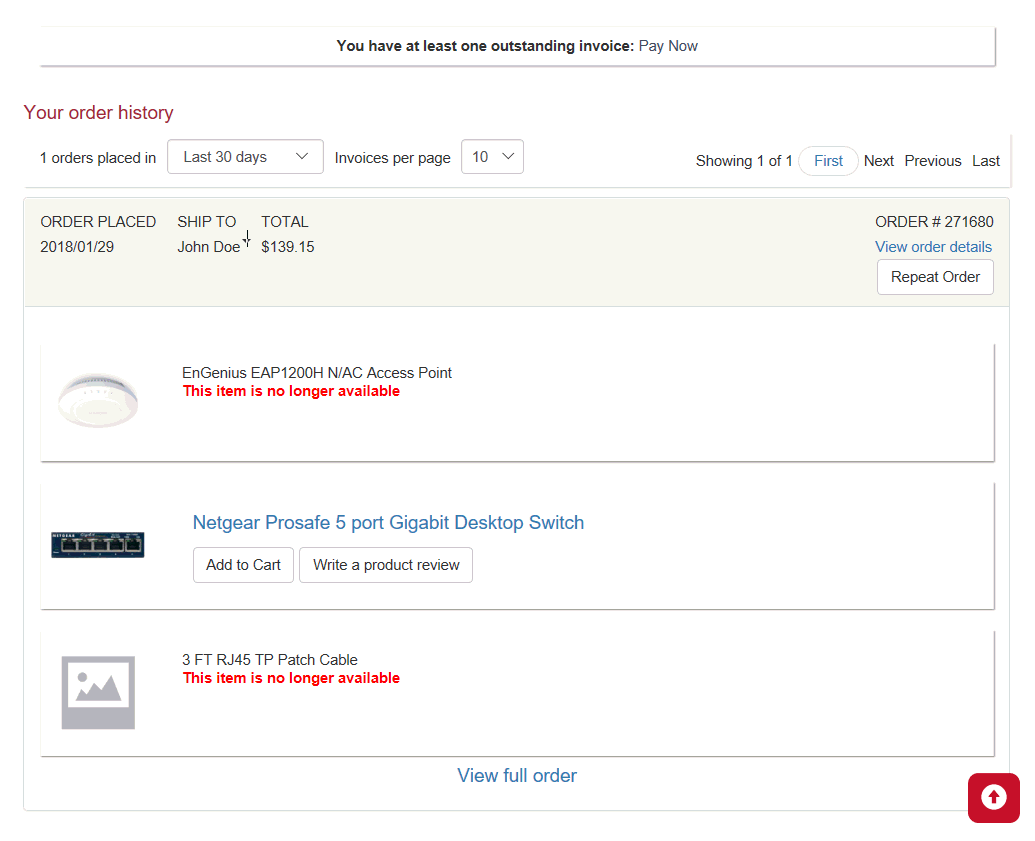Click the Your order history heading

(x=99, y=113)
